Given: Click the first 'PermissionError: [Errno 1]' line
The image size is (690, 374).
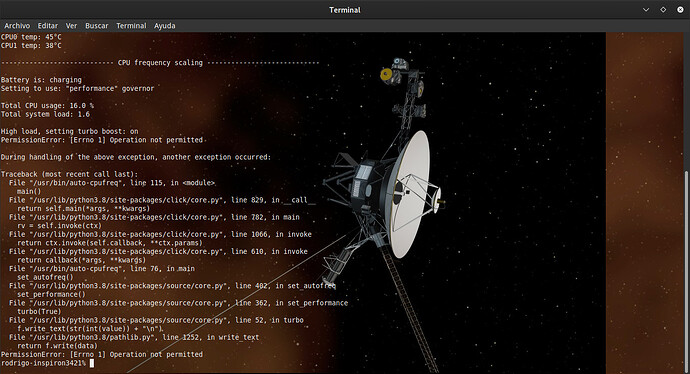Looking at the screenshot, I should [102, 140].
